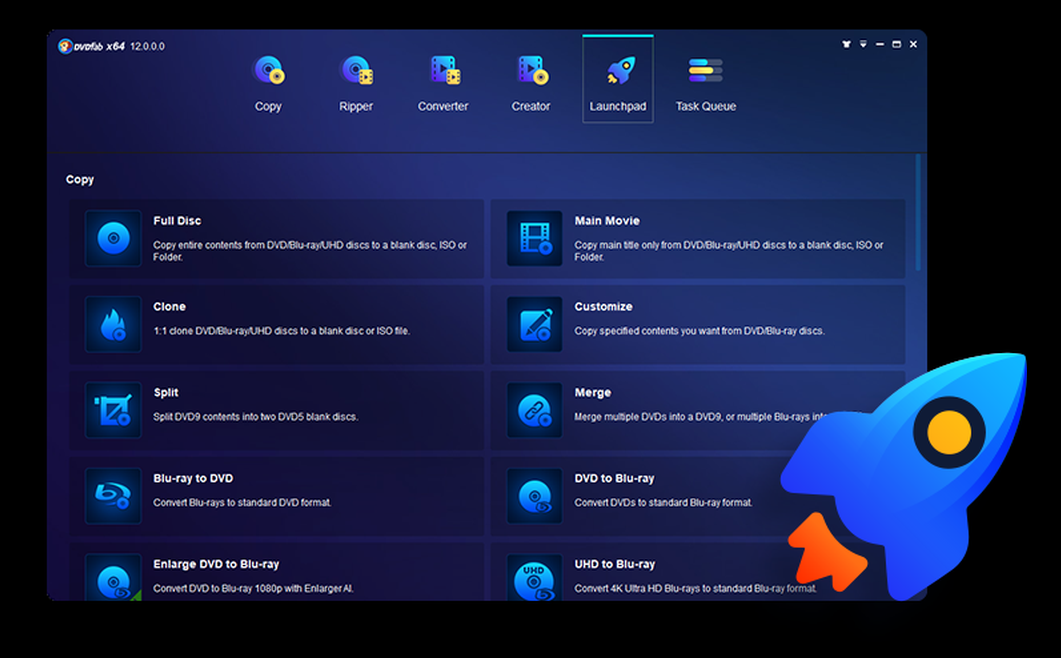Click "Split DVD9 contents into two DVD5" text

pos(255,417)
